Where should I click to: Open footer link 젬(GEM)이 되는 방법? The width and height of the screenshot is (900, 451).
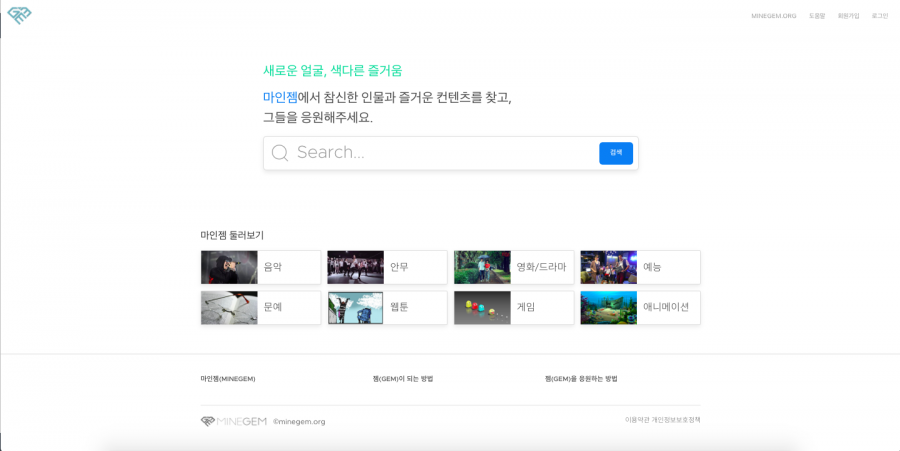403,379
